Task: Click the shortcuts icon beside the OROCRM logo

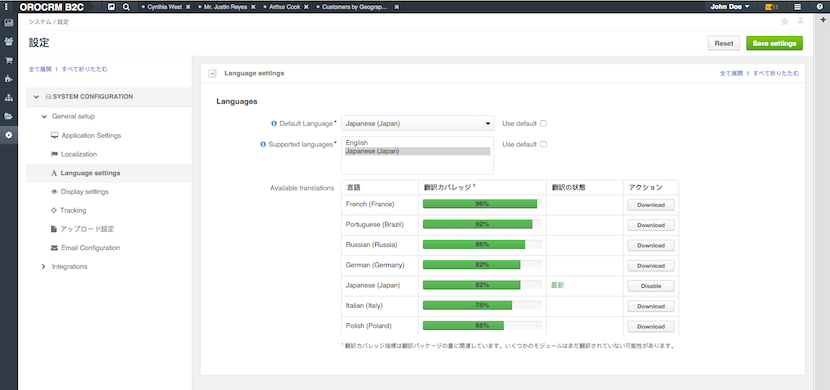Action: 111,7
